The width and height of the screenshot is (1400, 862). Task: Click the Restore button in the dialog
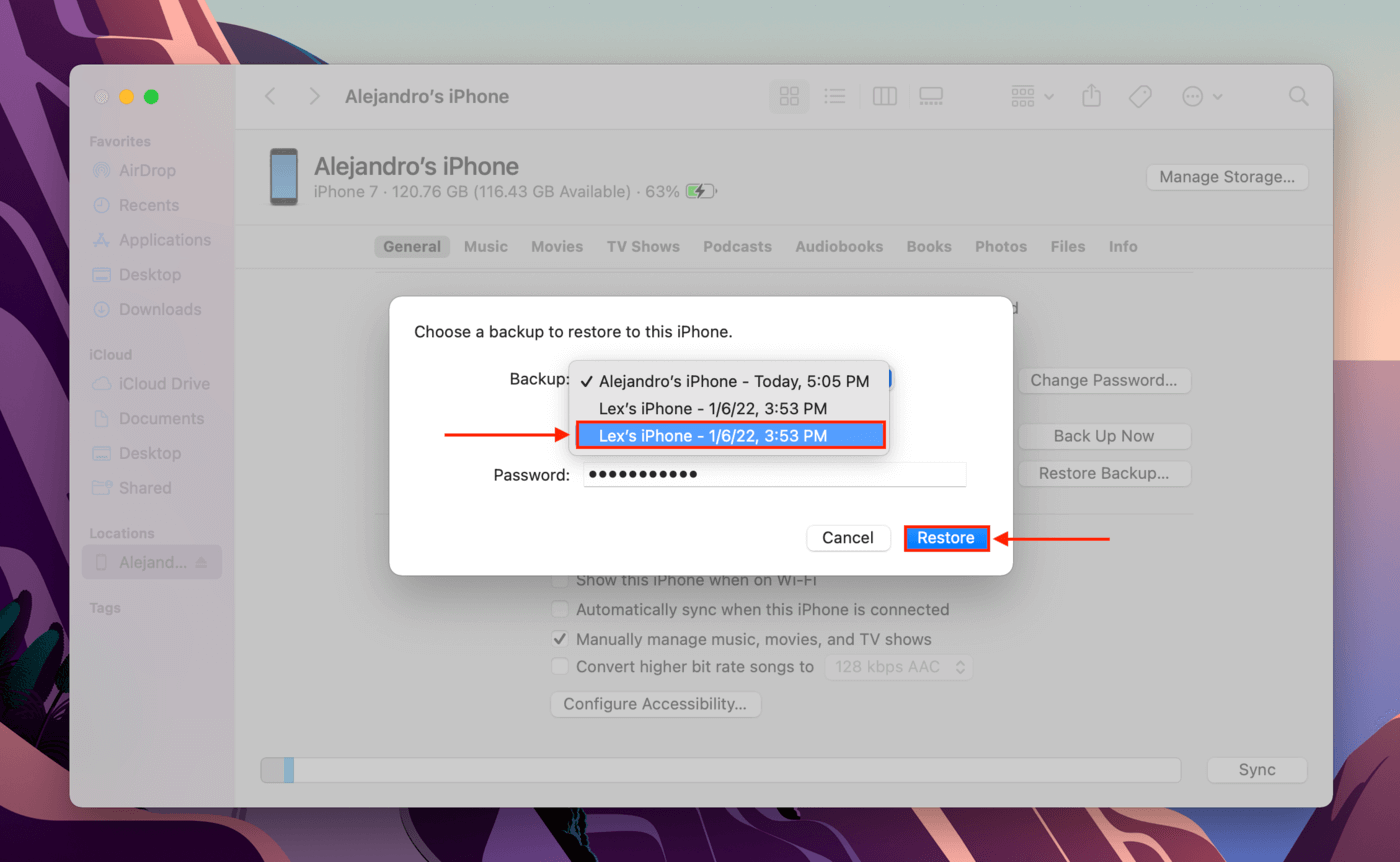(x=946, y=538)
